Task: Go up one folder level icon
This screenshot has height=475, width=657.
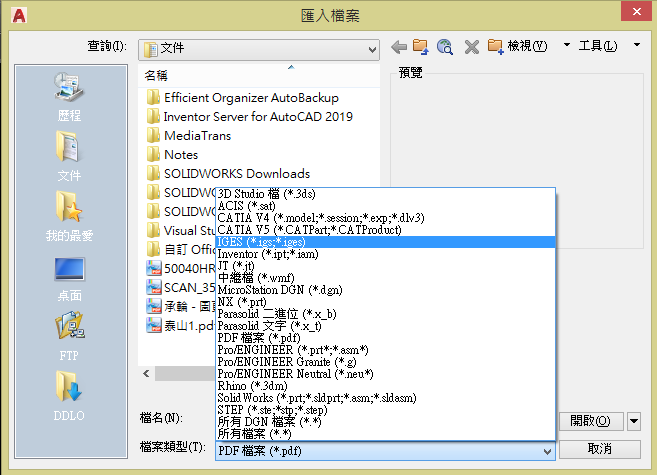Action: click(x=421, y=46)
